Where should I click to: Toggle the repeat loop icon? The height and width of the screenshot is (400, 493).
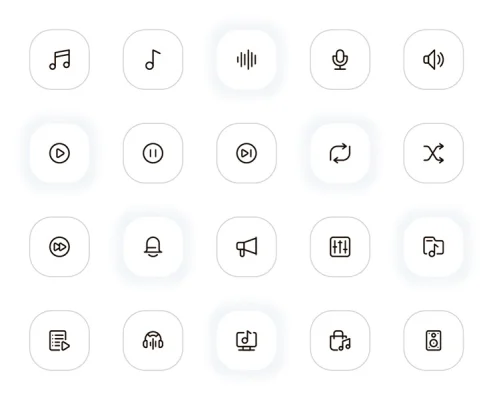[340, 153]
